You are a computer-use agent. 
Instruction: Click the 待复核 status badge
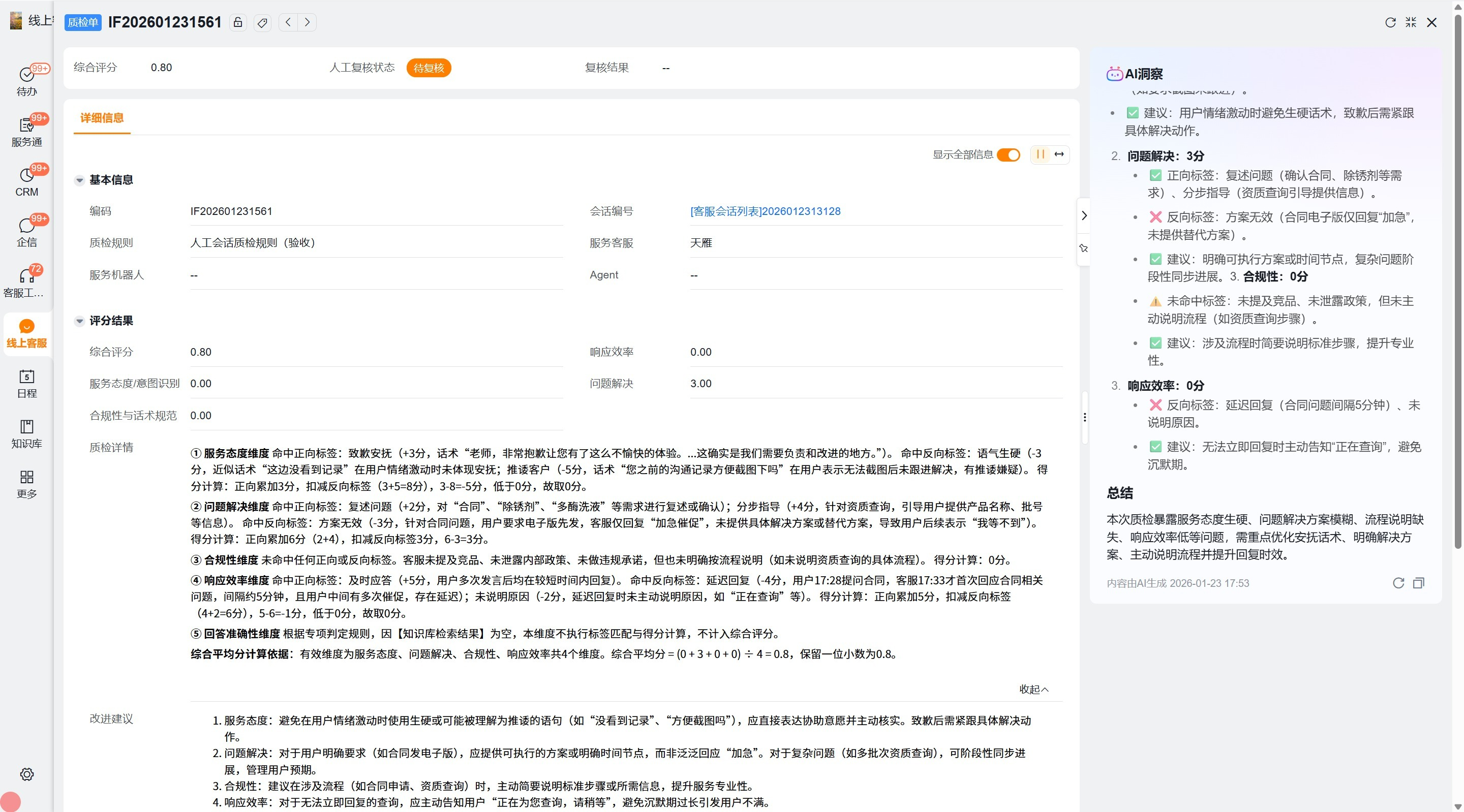(429, 68)
